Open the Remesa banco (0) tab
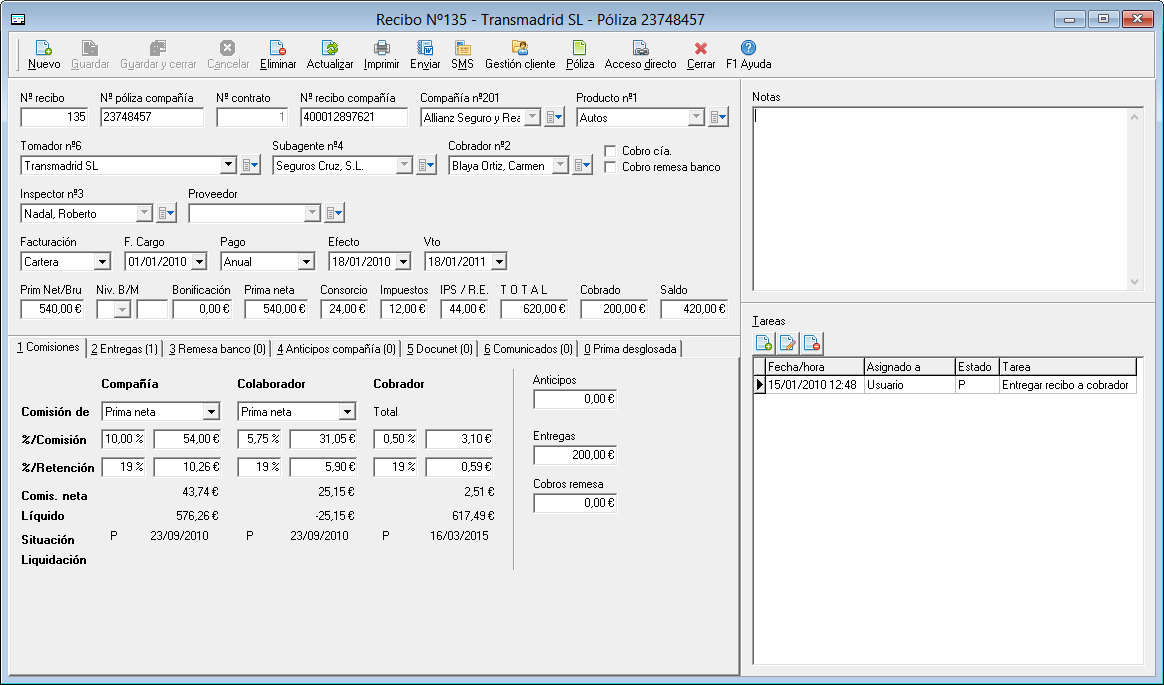Viewport: 1164px width, 685px height. point(217,349)
